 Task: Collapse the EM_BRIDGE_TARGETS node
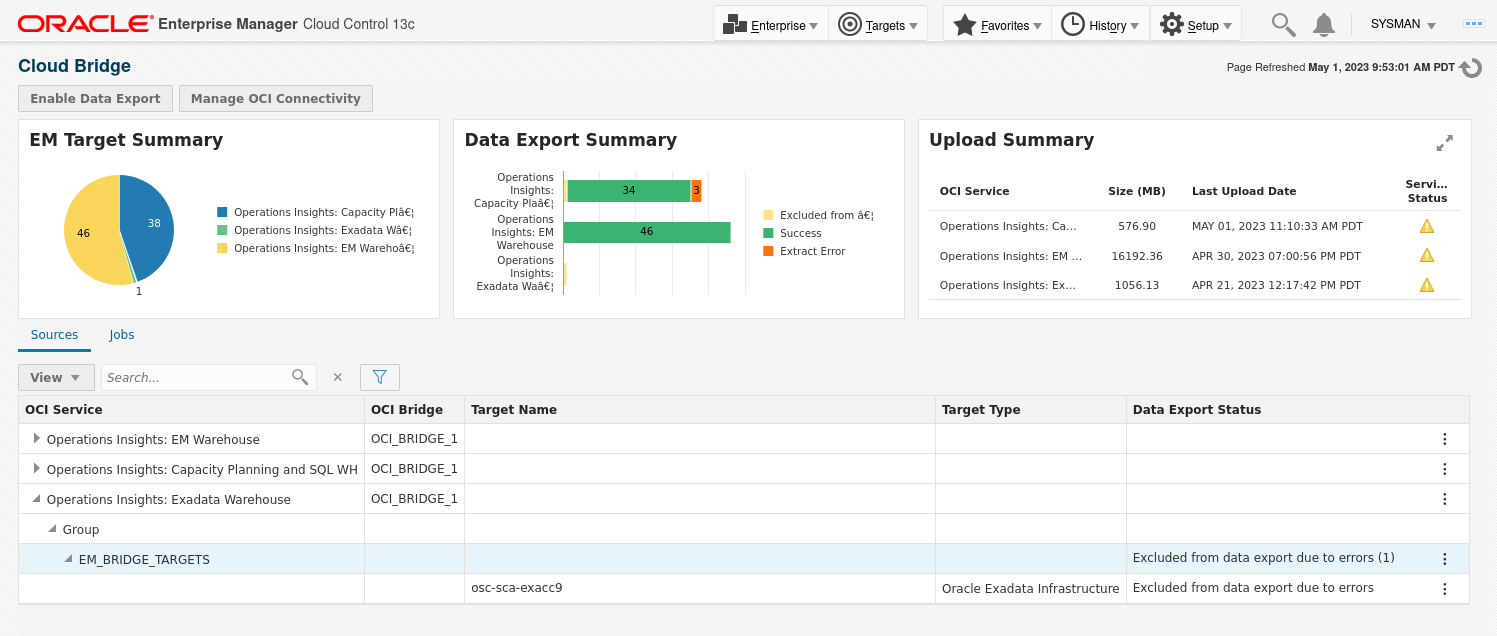(68, 558)
